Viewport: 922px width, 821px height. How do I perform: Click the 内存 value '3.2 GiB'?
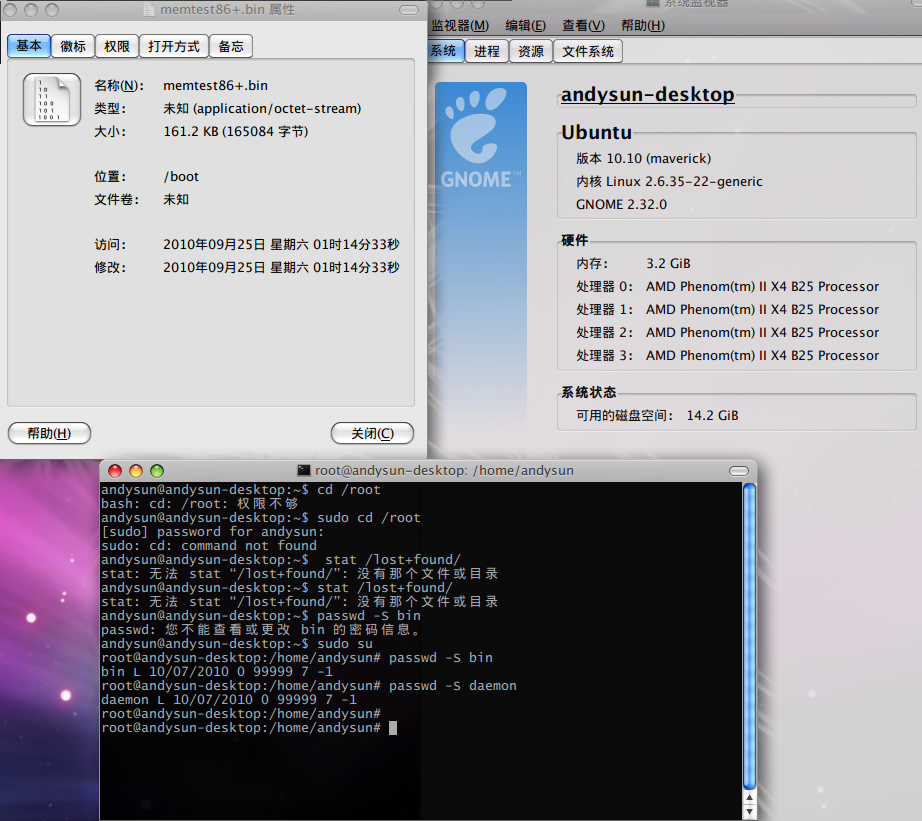click(x=668, y=263)
